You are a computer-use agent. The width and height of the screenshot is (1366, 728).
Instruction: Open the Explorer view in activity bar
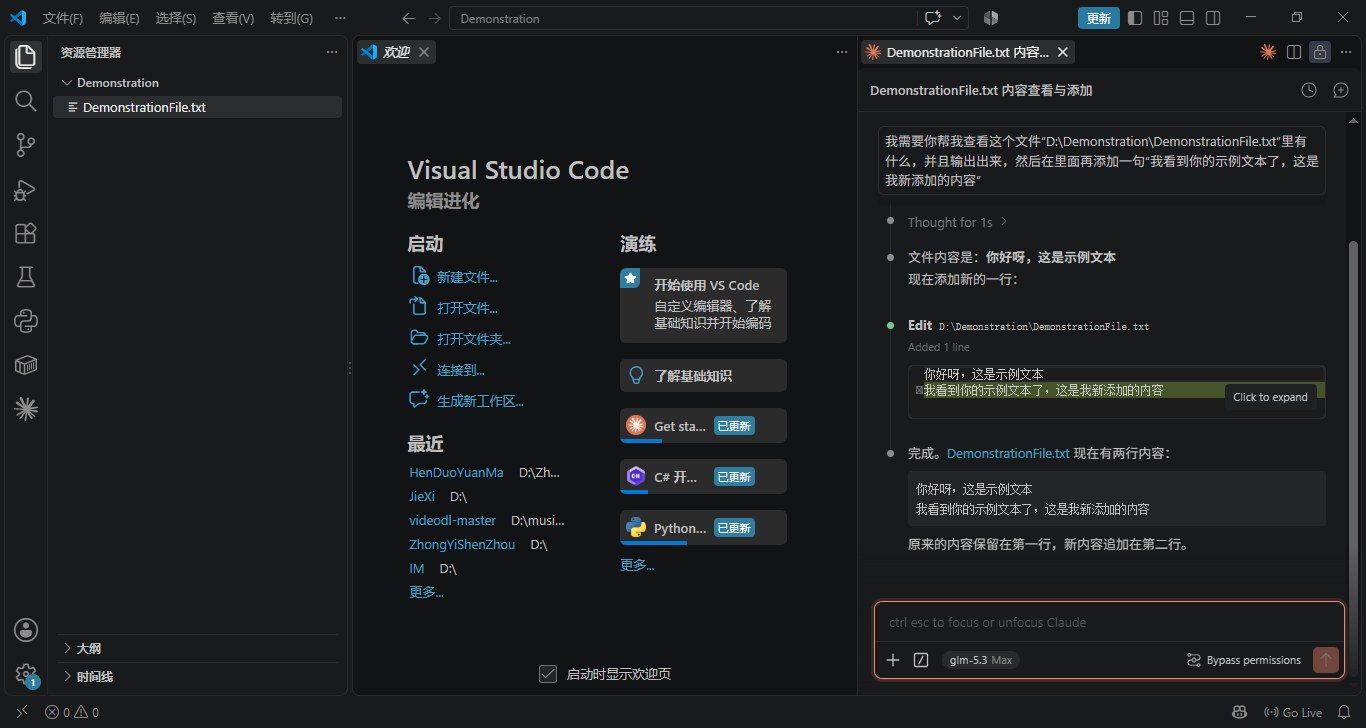coord(26,56)
